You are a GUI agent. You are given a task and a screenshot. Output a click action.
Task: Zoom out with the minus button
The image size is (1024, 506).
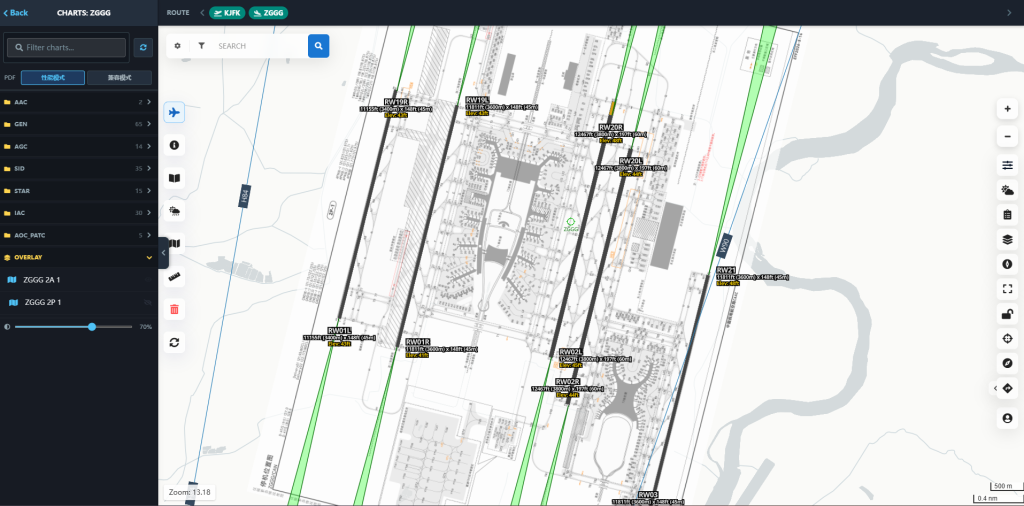1007,136
